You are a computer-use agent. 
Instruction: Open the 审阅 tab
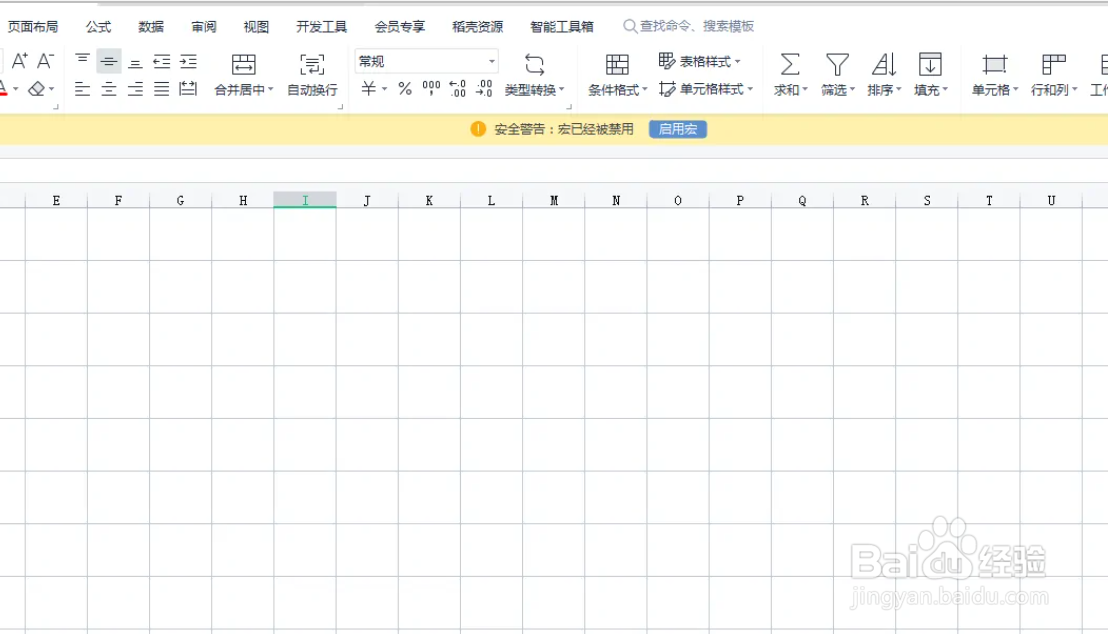click(x=204, y=27)
